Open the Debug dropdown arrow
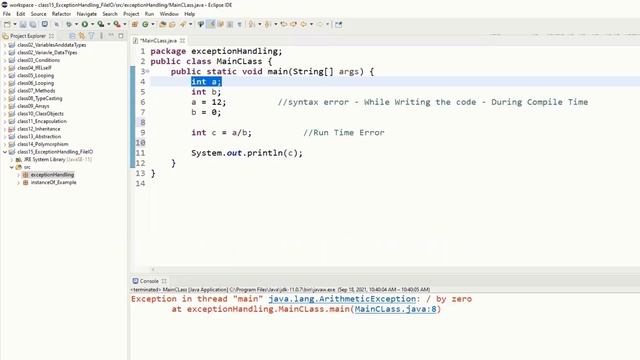This screenshot has height=360, width=640. coord(76,24)
